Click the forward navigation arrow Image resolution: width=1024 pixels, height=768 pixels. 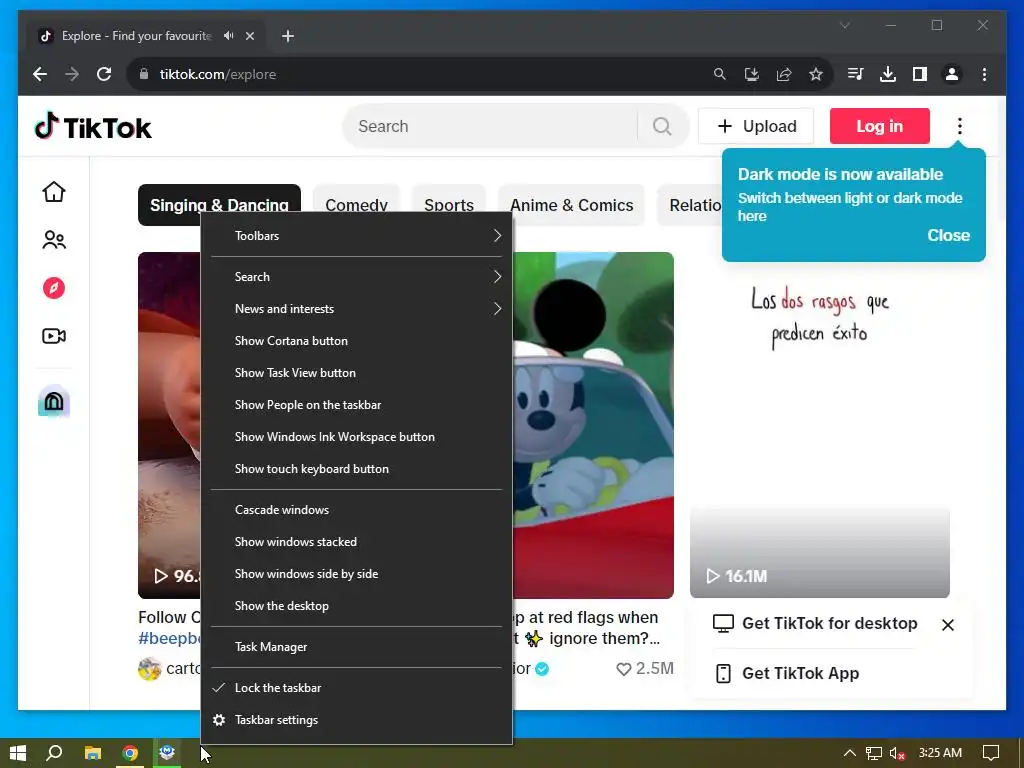pos(72,74)
